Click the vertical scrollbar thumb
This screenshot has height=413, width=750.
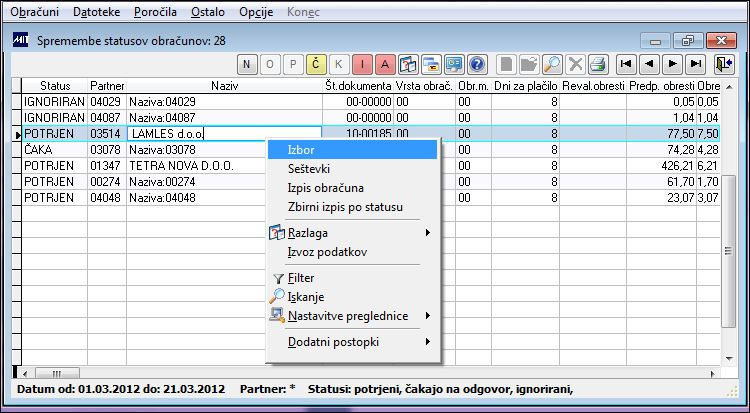click(728, 251)
